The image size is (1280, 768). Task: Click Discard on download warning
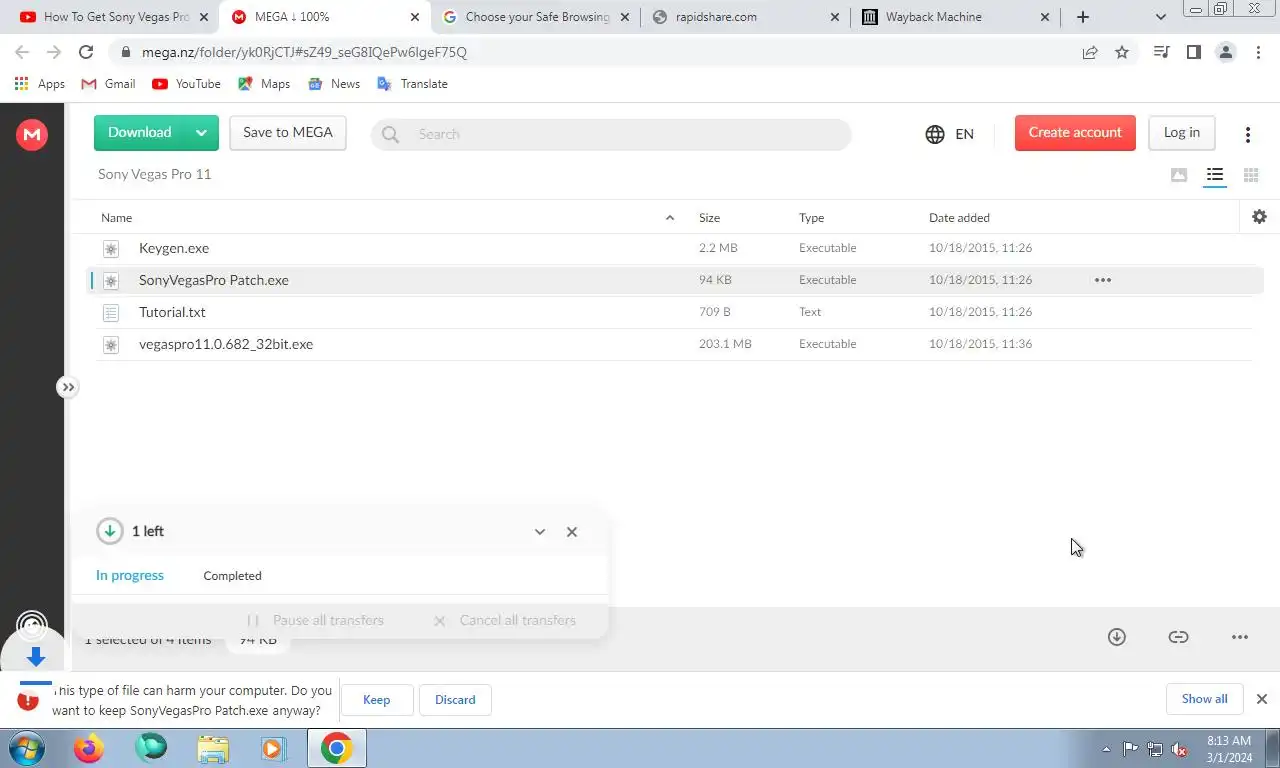(455, 700)
